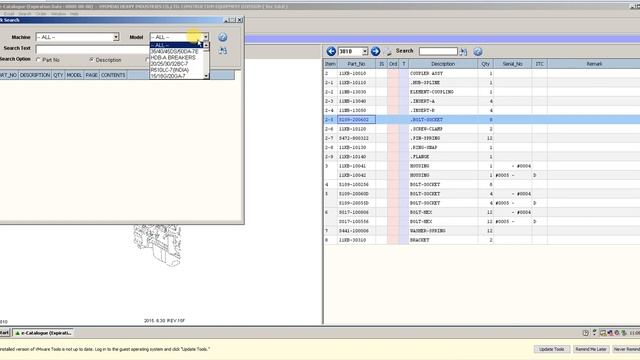The width and height of the screenshot is (640, 360).
Task: Click the Serial_No header in the parts list
Action: [513, 64]
